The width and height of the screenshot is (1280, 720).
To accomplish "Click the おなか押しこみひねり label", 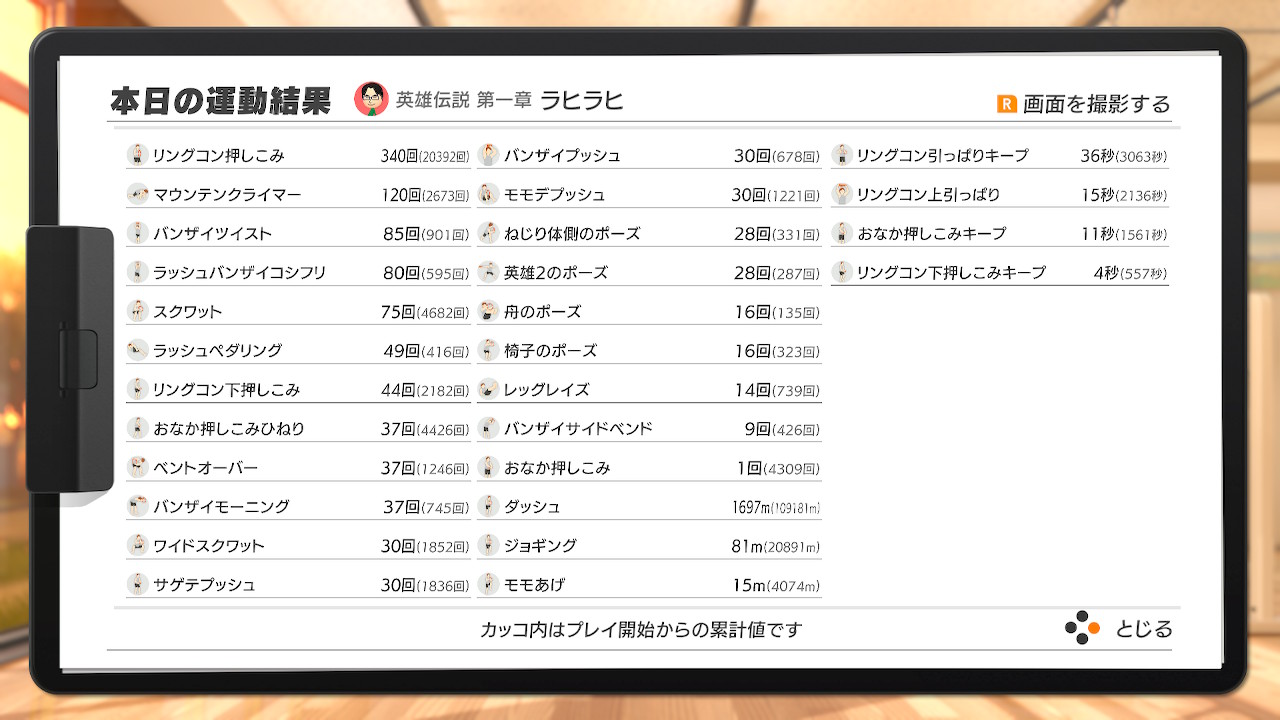I will (229, 429).
